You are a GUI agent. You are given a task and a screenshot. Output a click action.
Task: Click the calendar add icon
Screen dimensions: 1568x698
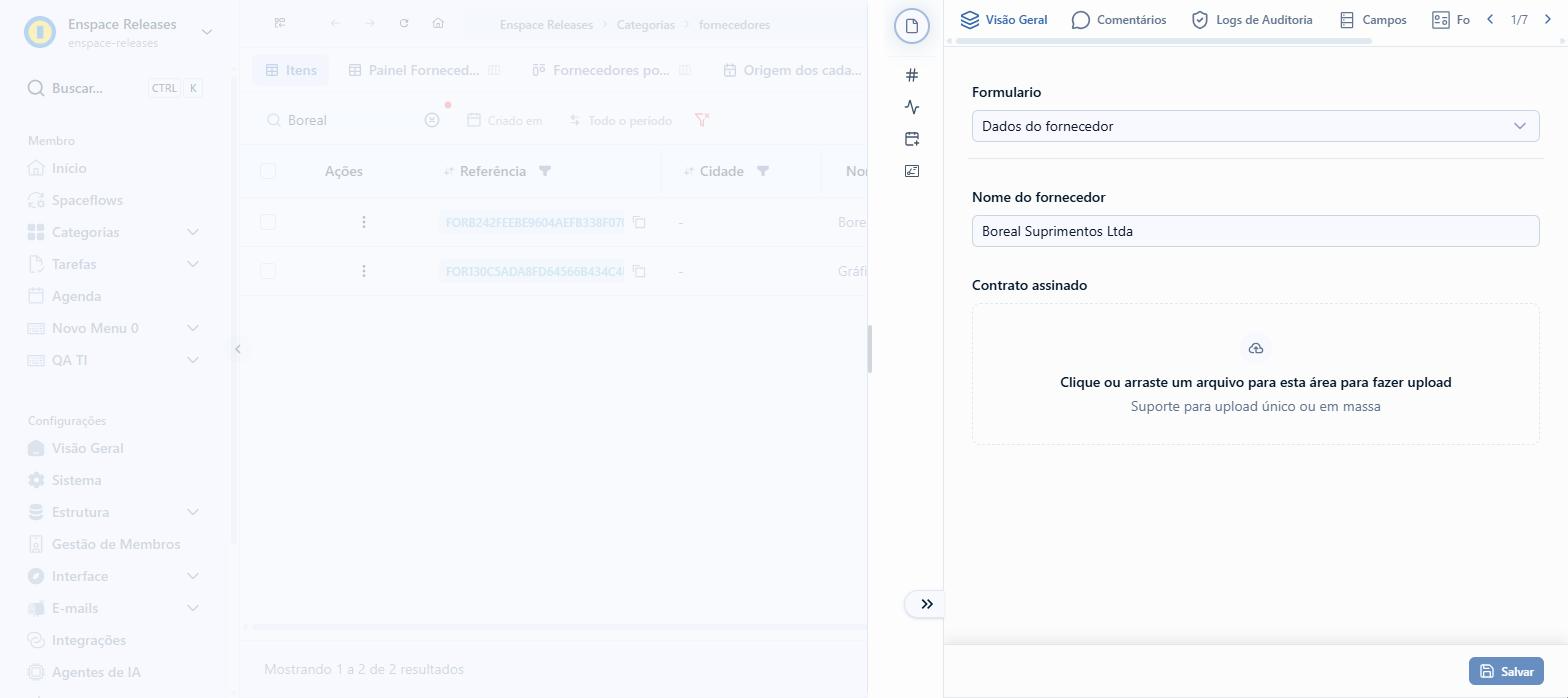(x=911, y=139)
